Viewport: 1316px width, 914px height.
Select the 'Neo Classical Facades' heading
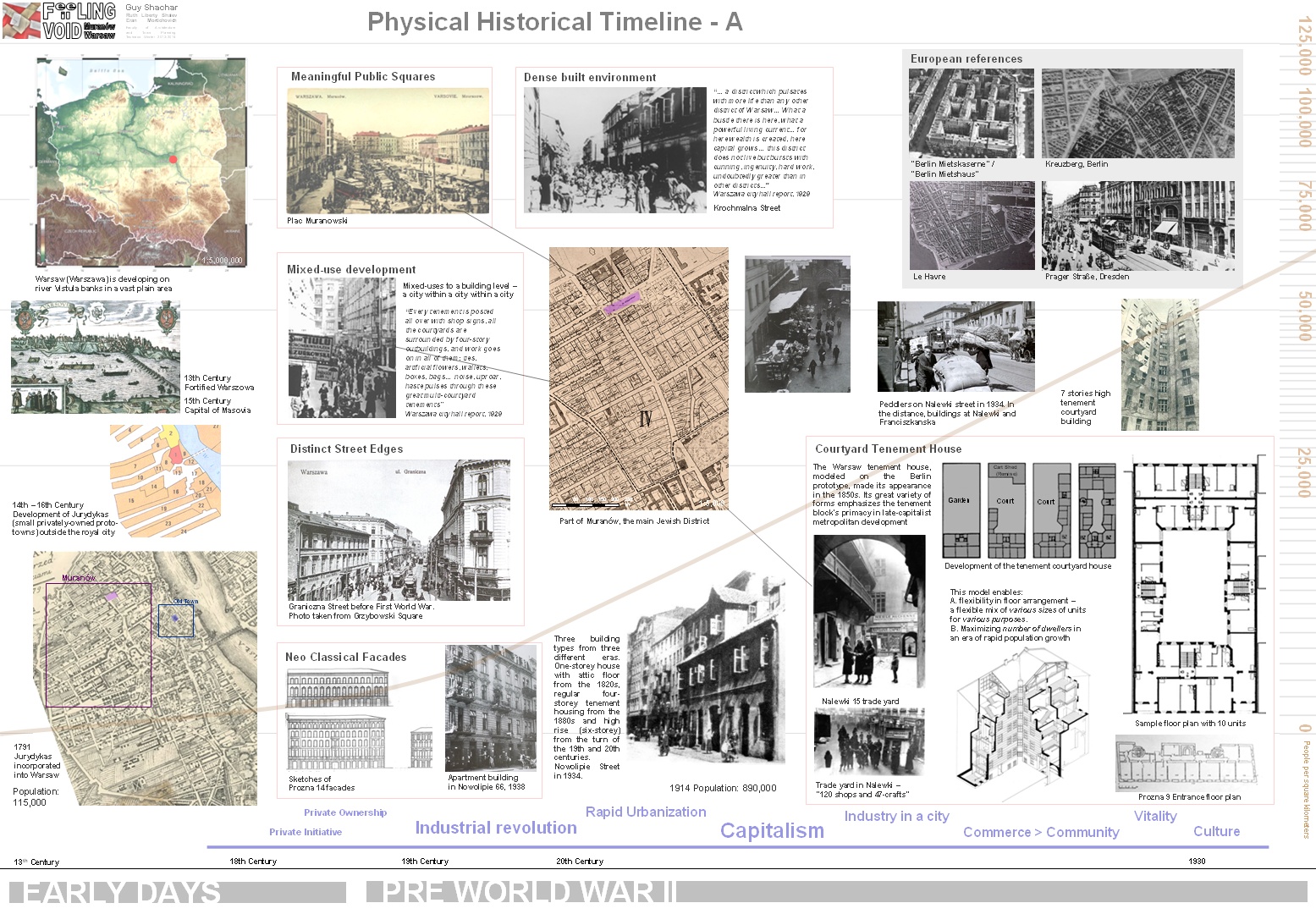point(345,657)
